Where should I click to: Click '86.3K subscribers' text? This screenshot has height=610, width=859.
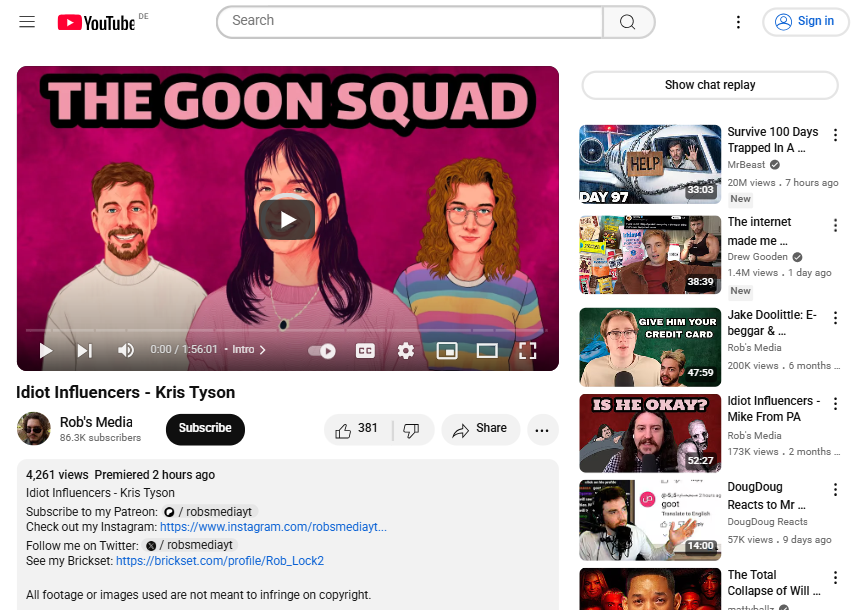tap(100, 438)
